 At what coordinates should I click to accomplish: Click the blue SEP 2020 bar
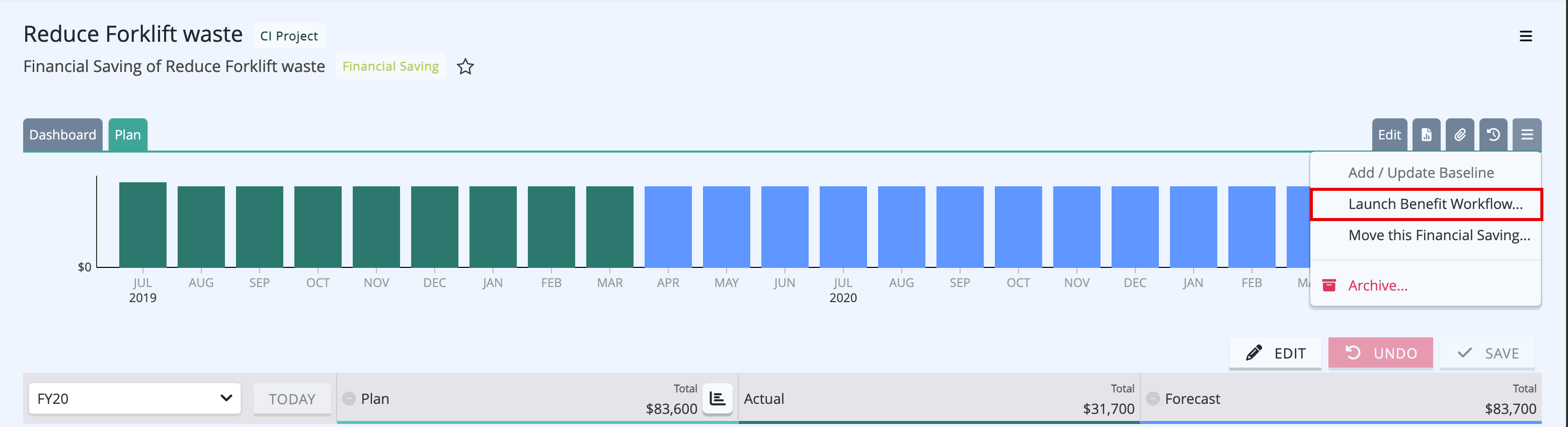click(x=960, y=227)
